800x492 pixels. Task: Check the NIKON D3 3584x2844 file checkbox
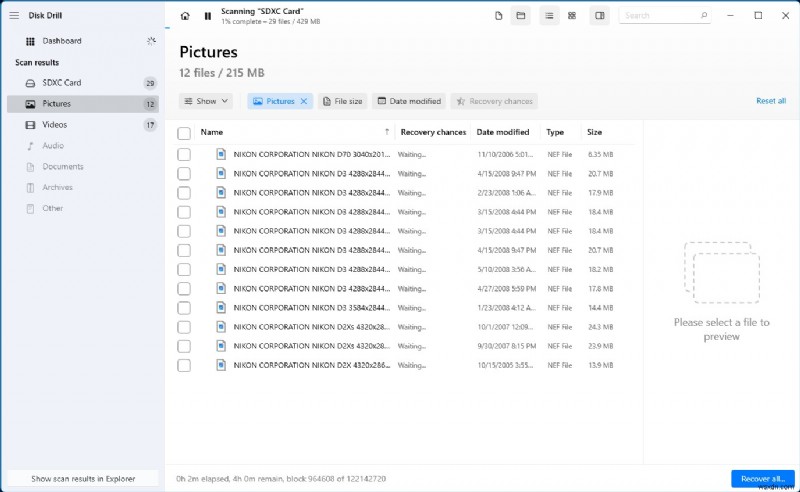[x=184, y=308]
